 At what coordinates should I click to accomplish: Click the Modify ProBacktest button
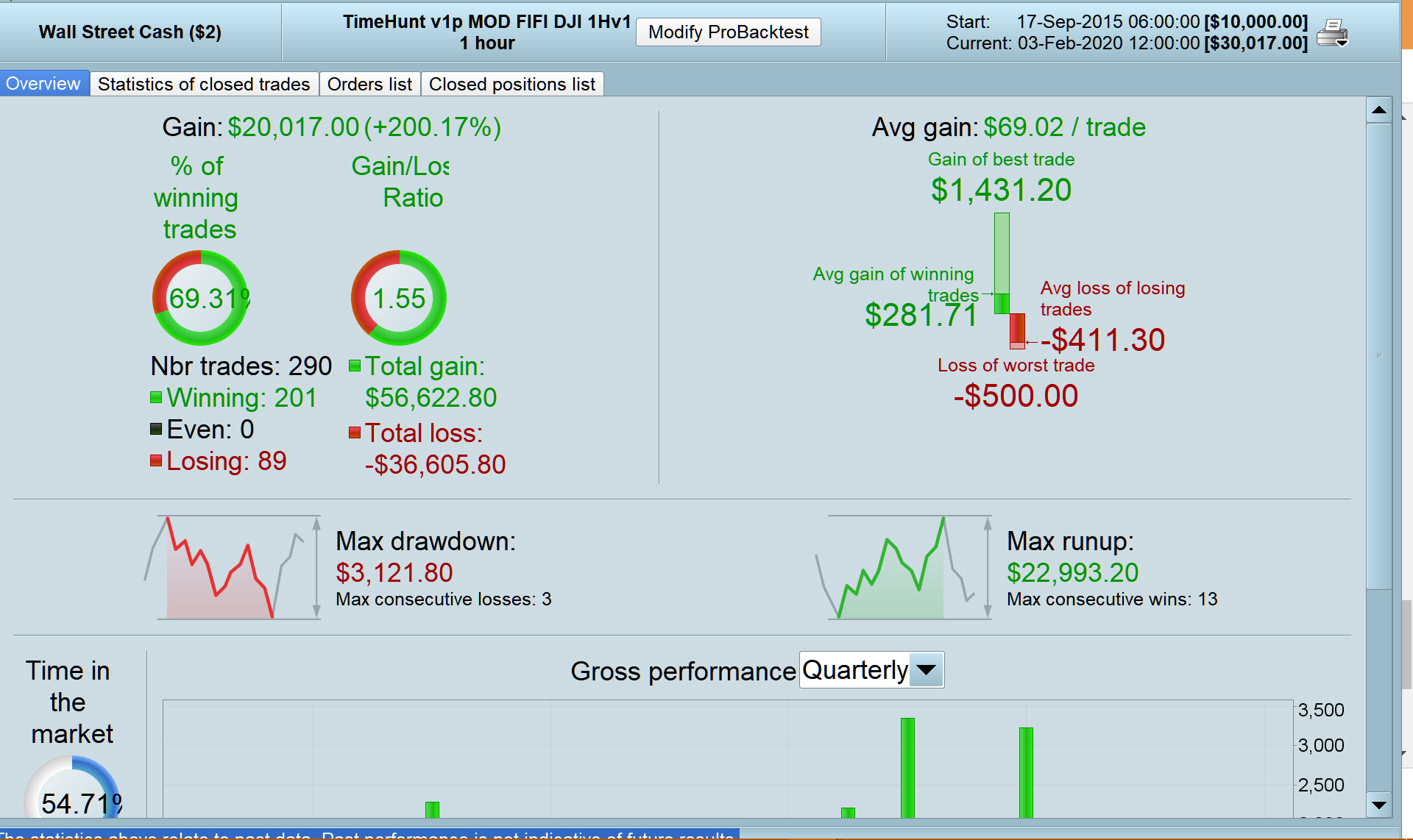[x=728, y=32]
